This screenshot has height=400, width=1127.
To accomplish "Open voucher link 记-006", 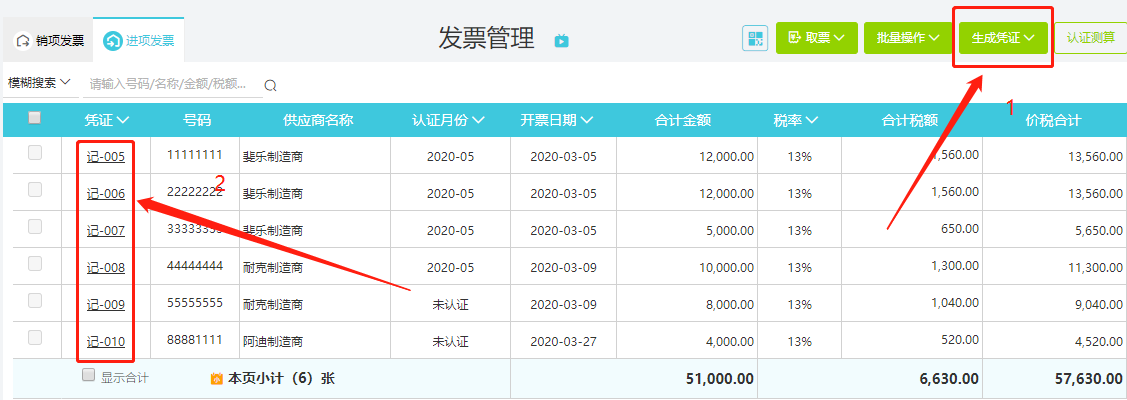I will [x=106, y=194].
